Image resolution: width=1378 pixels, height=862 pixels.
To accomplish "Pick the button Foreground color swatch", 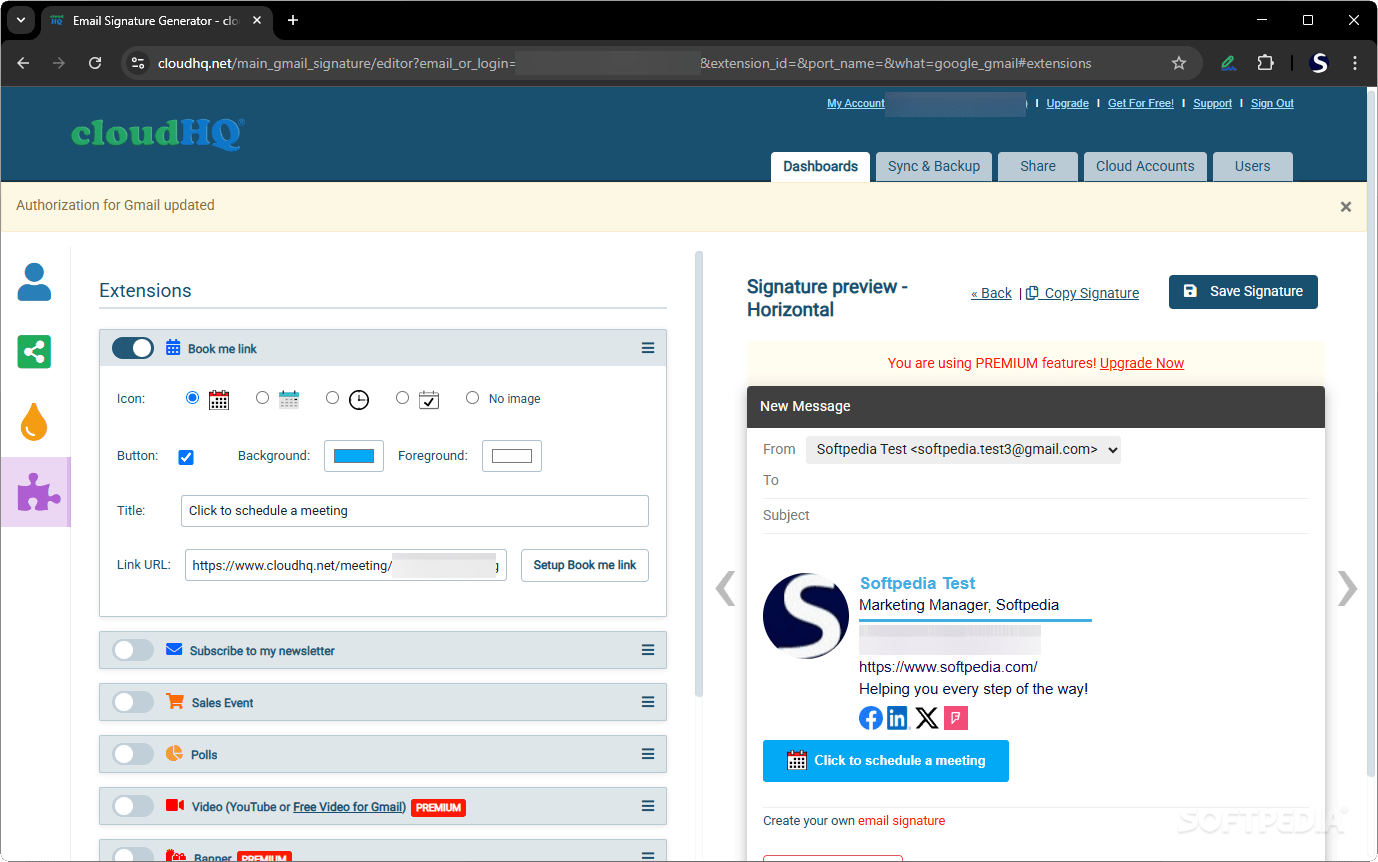I will click(512, 456).
